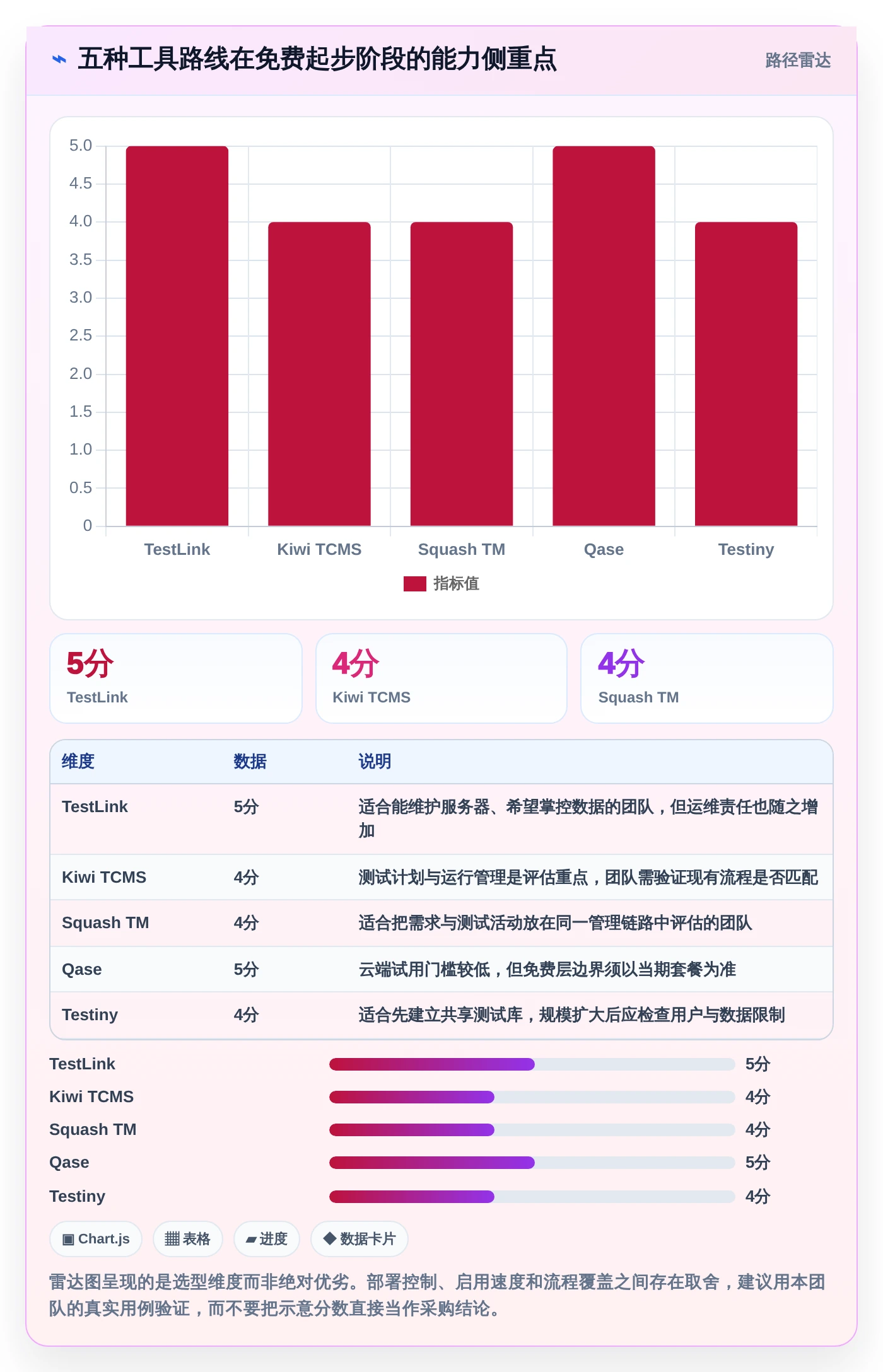Open the 5分 TestLink data card
883x1372 pixels.
(176, 678)
